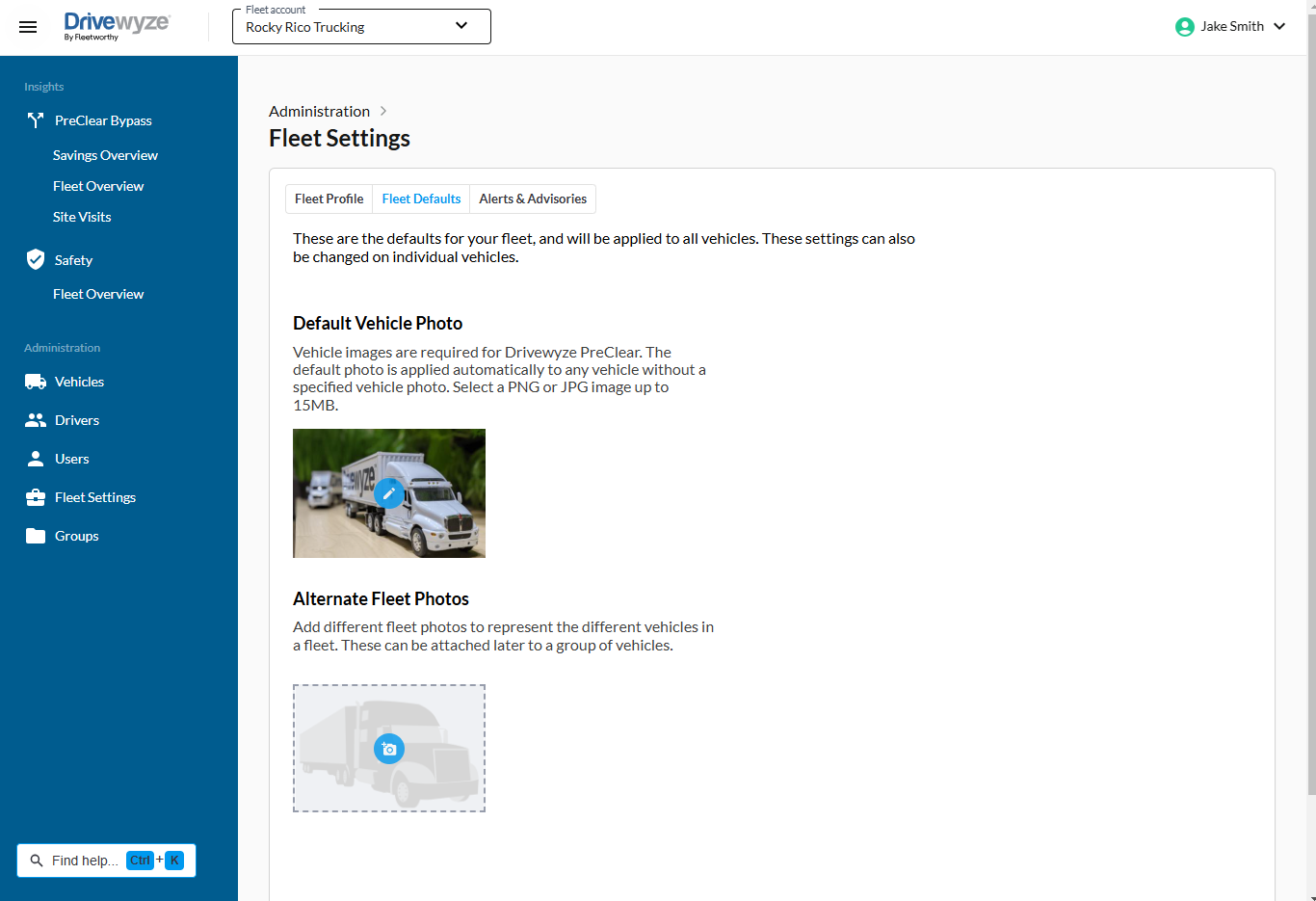Expand the Jake Smith user menu arrow
The image size is (1316, 901).
(1279, 27)
